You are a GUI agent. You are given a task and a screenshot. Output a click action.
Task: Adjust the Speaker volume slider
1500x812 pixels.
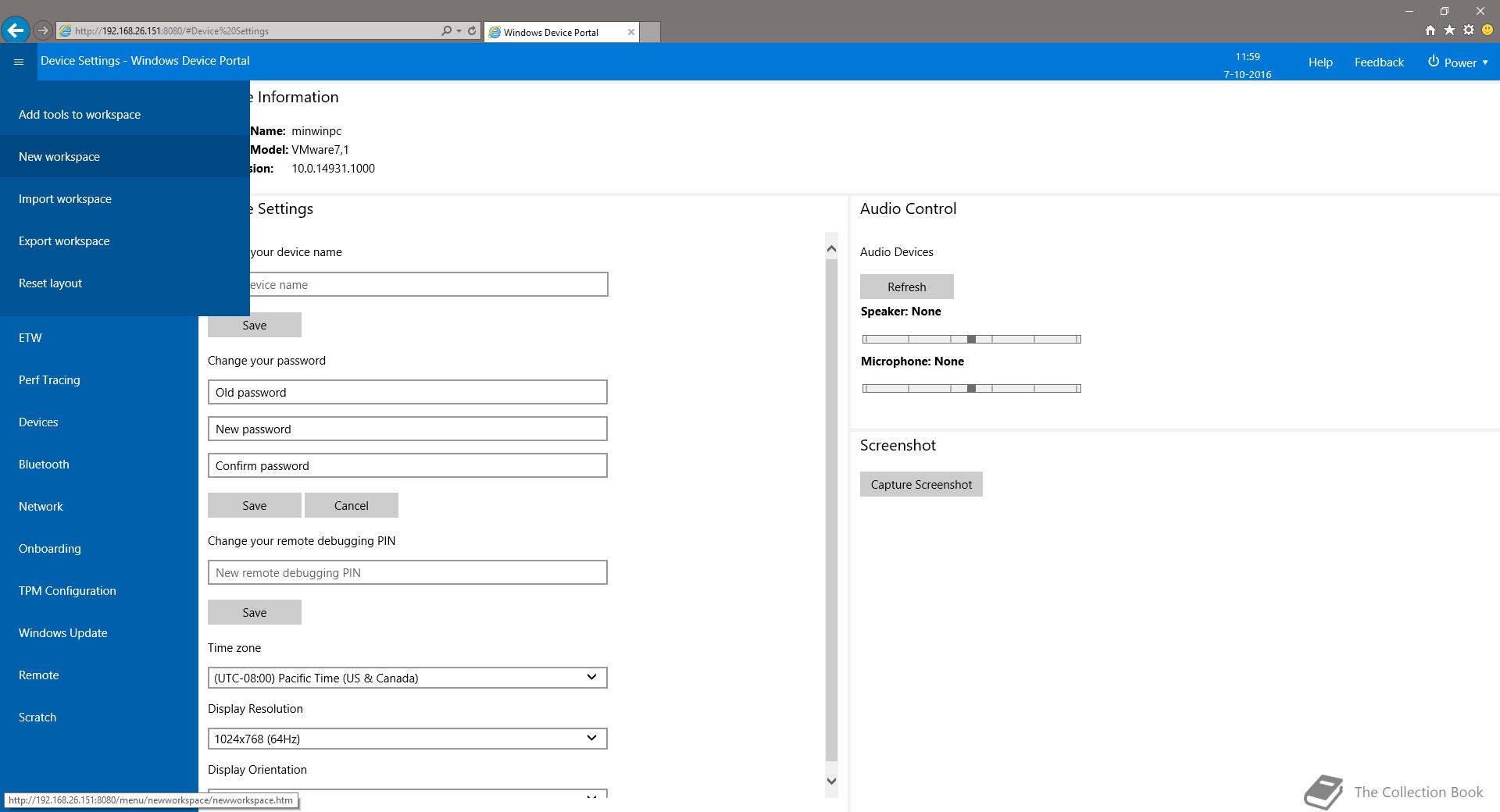click(x=971, y=339)
